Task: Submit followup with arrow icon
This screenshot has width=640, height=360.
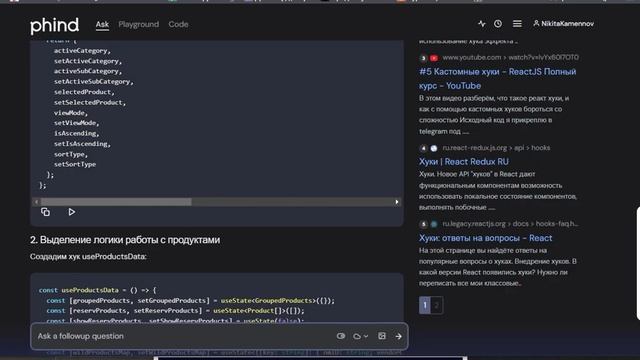Action: point(398,336)
